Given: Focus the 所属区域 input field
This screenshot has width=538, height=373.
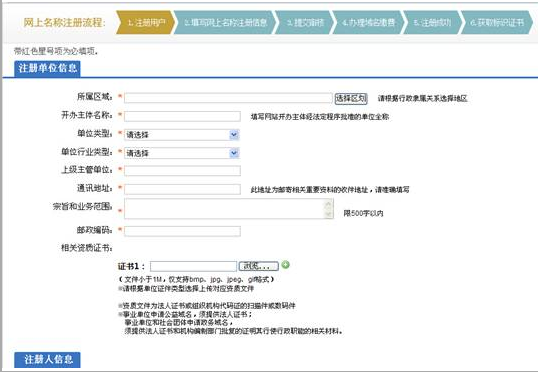Looking at the screenshot, I should click(x=229, y=98).
